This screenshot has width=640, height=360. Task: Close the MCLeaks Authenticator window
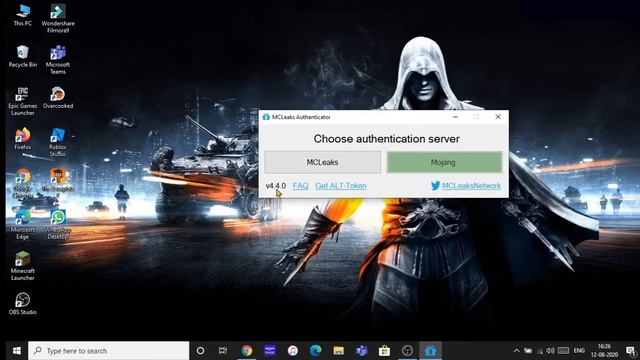click(x=498, y=117)
